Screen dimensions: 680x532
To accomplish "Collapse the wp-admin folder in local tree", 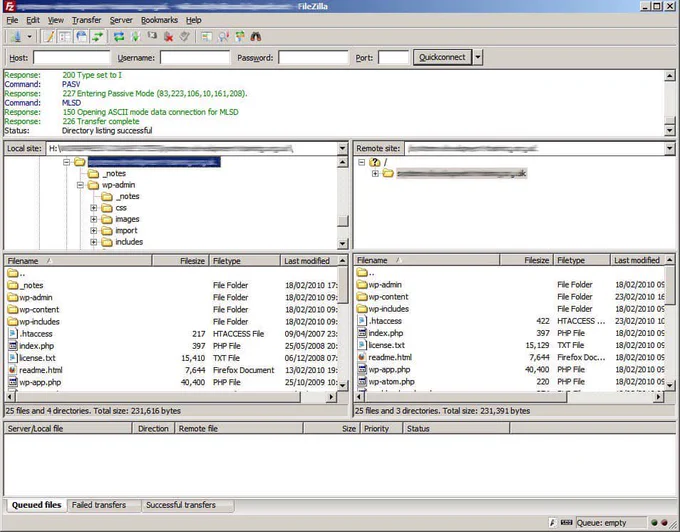I will tap(80, 185).
